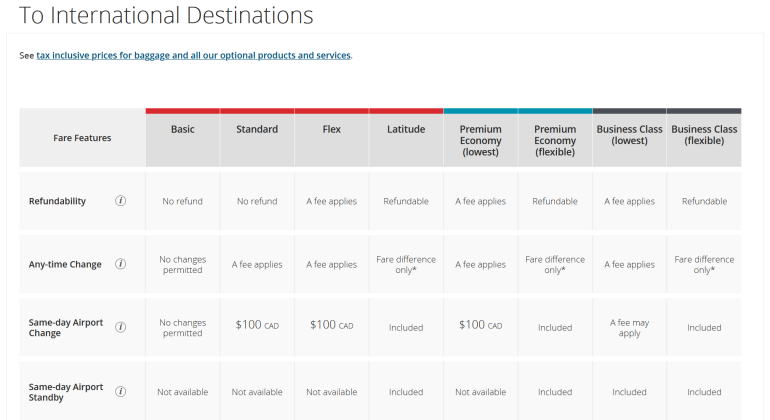Select the Standard fare column header
The height and width of the screenshot is (420, 770).
coord(257,129)
